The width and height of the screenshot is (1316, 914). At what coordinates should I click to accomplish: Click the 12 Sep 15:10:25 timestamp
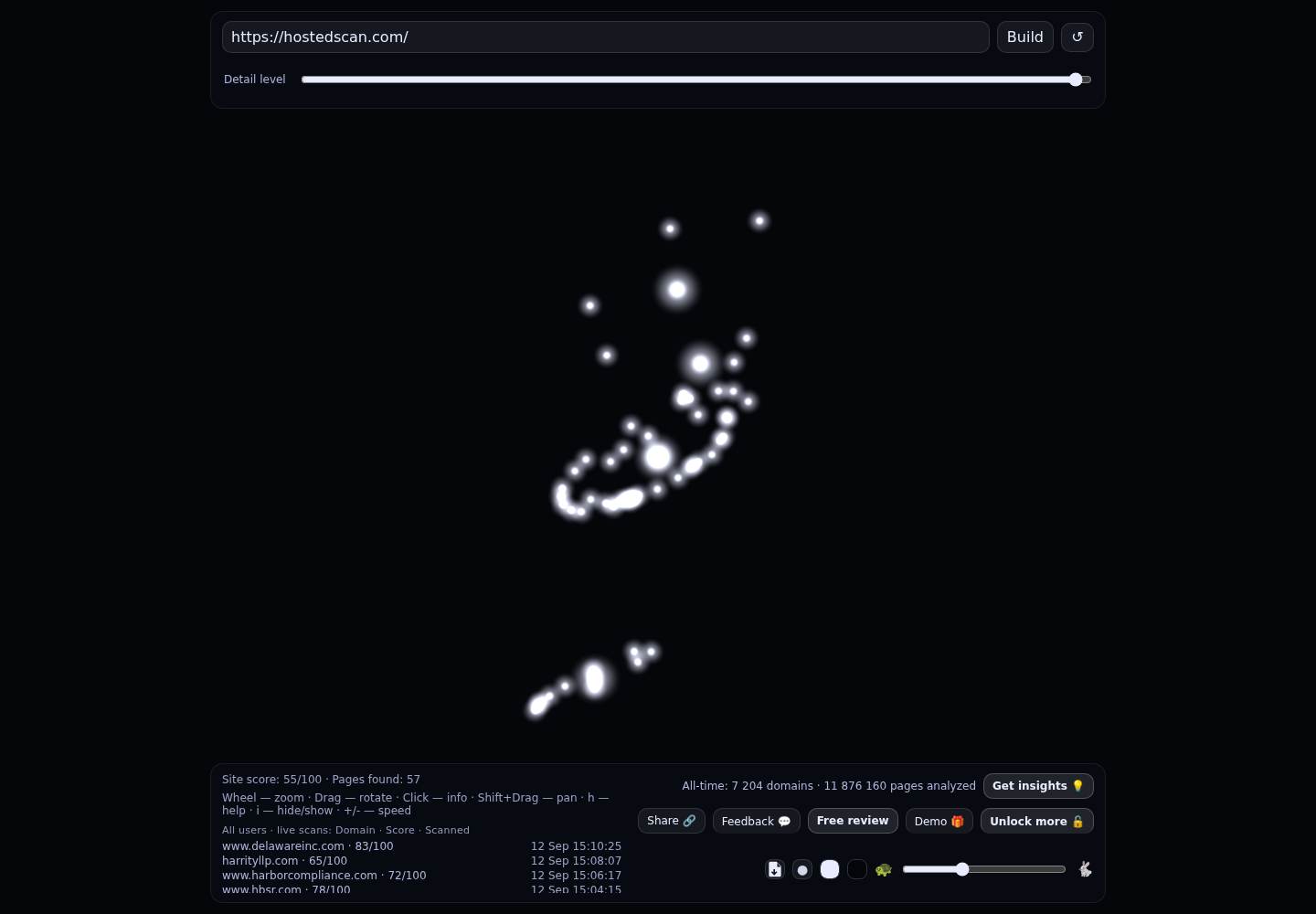pos(576,846)
